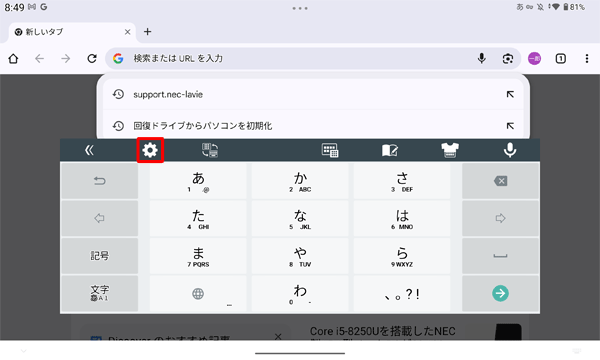Tap the あ key
Screen dimensions: 600x360
point(198,181)
